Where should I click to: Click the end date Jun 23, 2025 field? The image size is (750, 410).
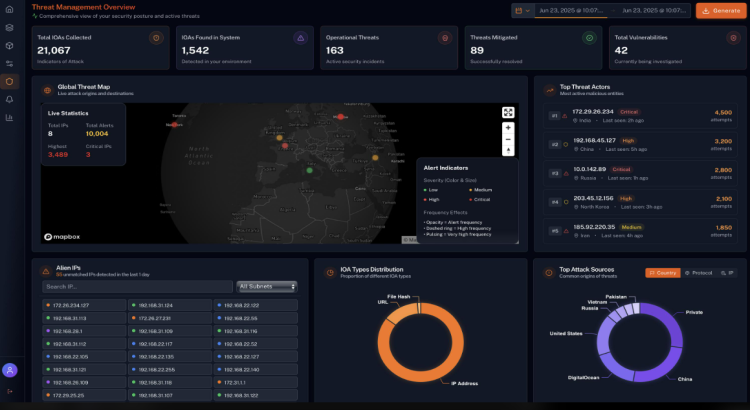[x=654, y=11]
